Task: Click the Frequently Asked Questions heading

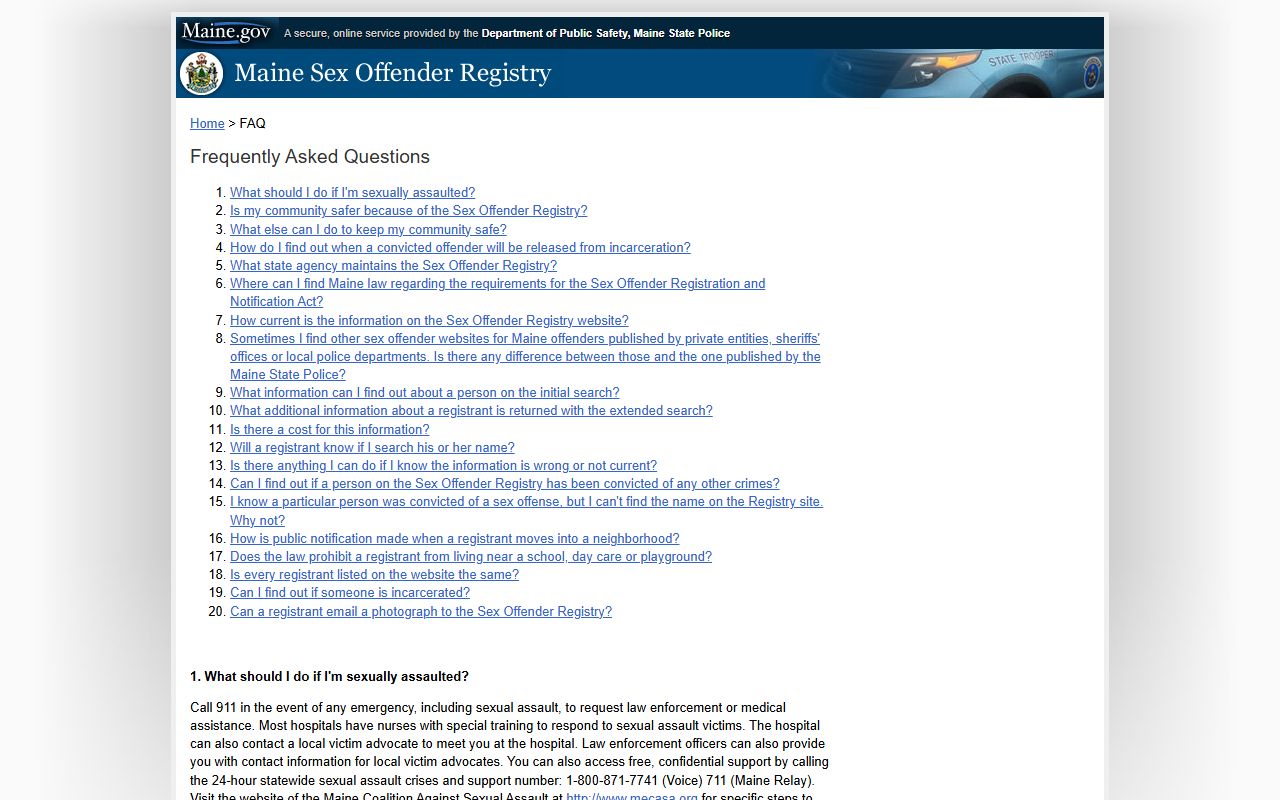Action: coord(310,157)
